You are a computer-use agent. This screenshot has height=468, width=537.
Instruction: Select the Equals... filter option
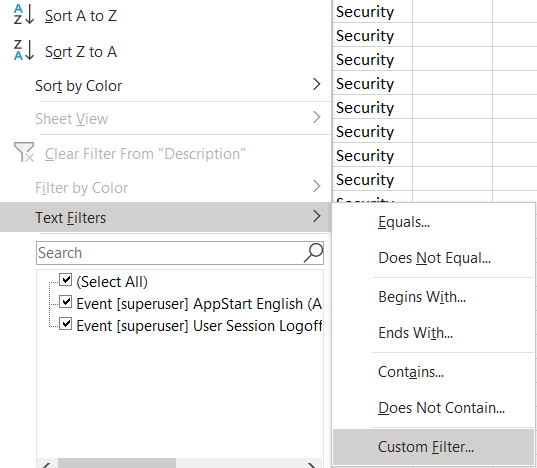[404, 222]
